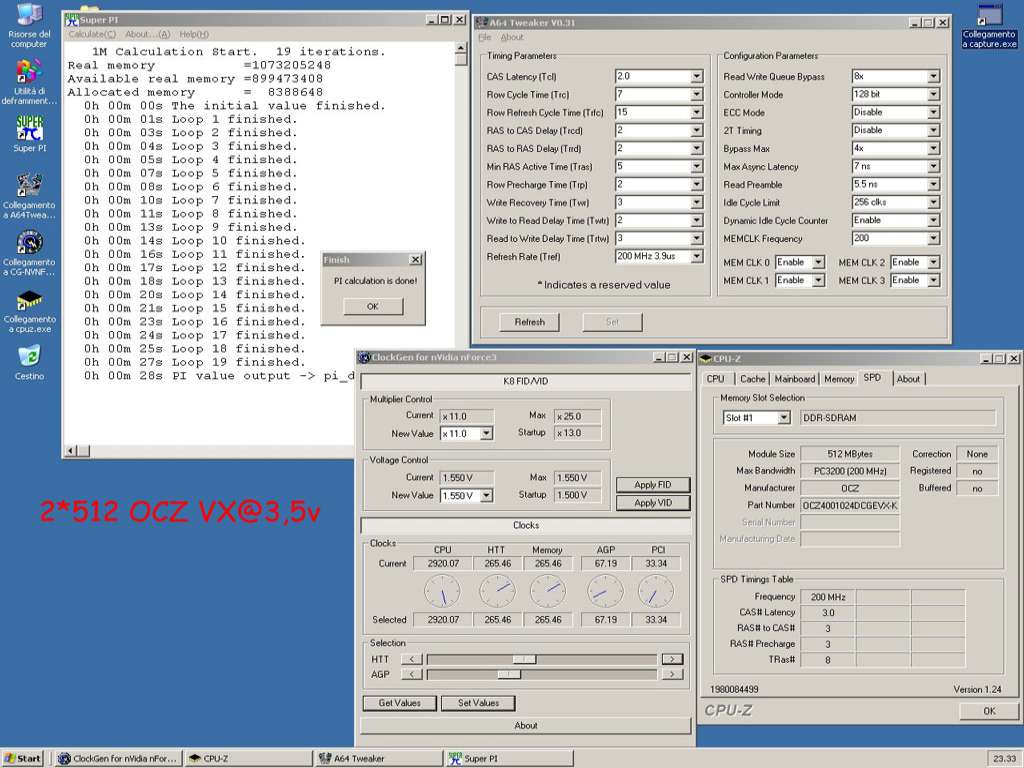Click Super PI horizontal scrollbar left arrow

pos(71,451)
